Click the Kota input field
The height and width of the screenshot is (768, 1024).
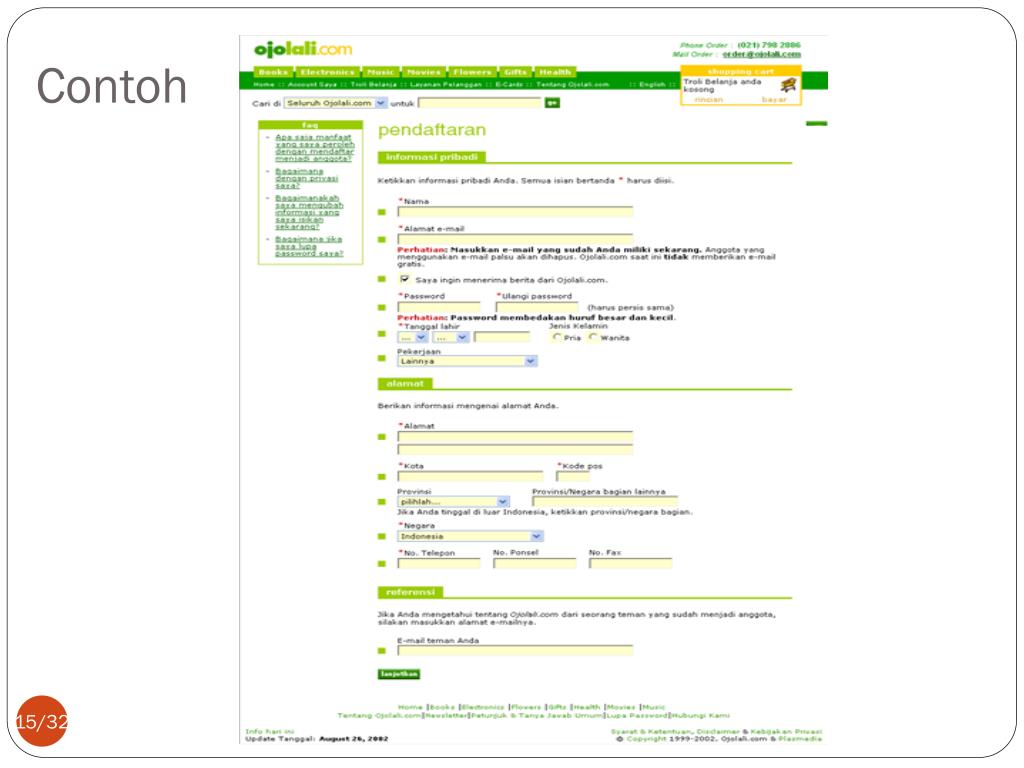[470, 477]
